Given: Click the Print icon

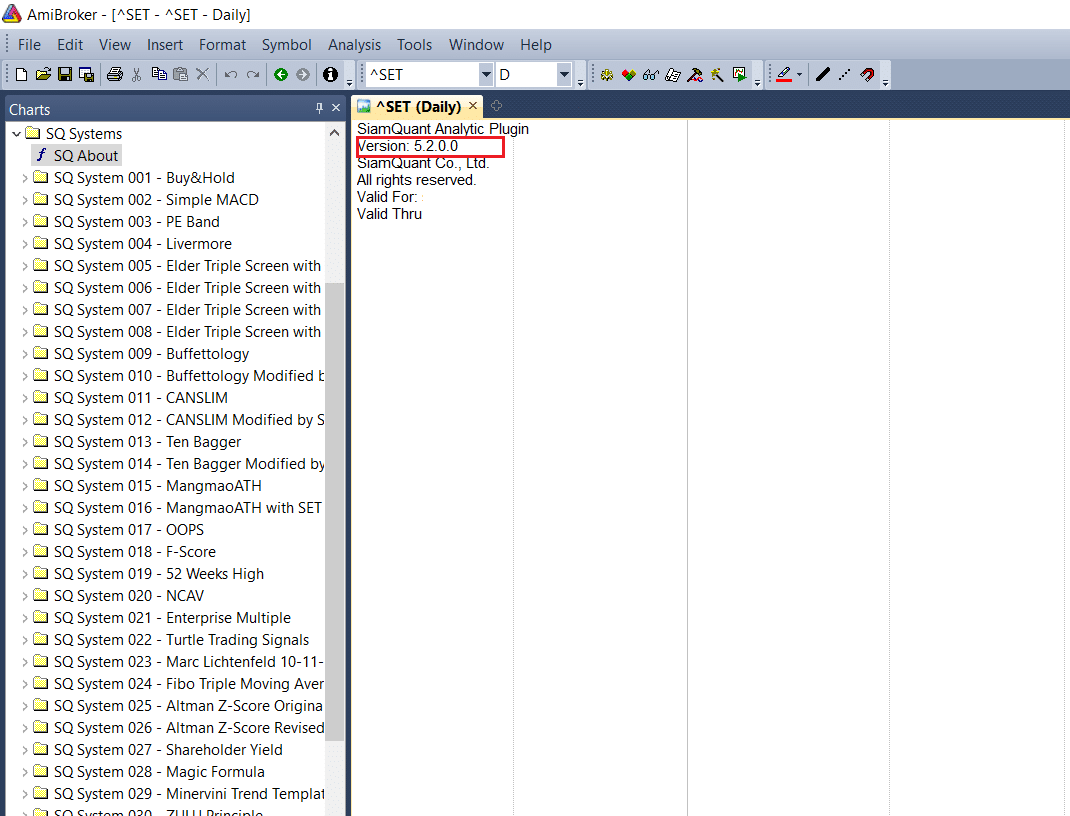Looking at the screenshot, I should (114, 75).
